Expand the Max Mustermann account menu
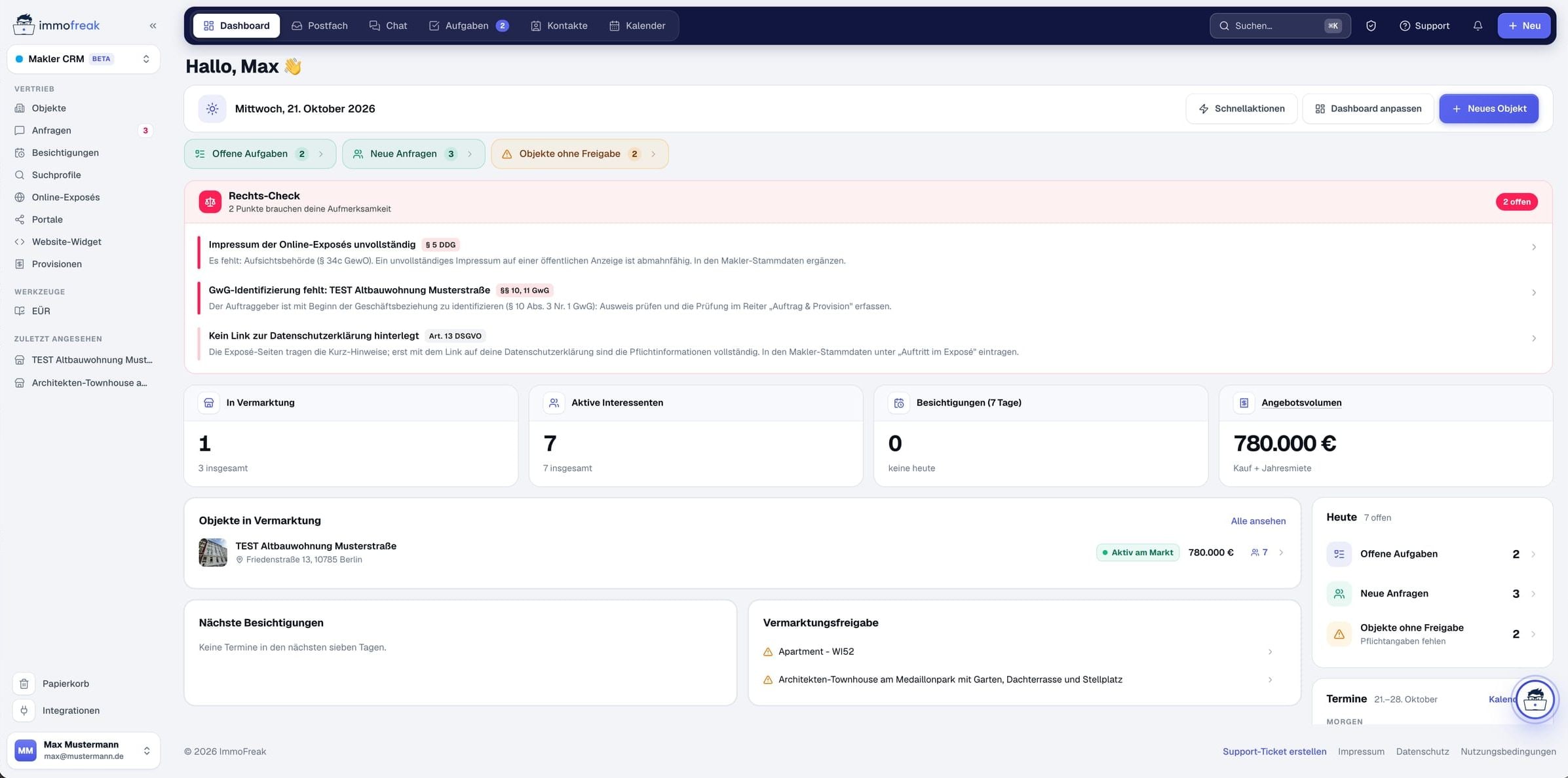 [83, 750]
